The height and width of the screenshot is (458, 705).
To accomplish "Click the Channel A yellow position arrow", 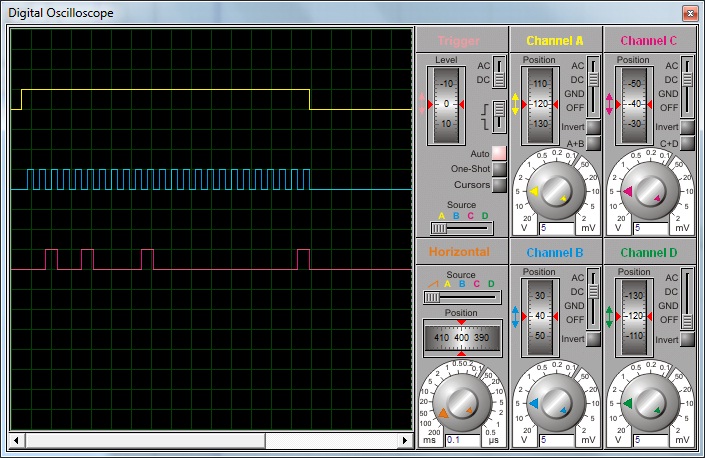I will tap(516, 104).
